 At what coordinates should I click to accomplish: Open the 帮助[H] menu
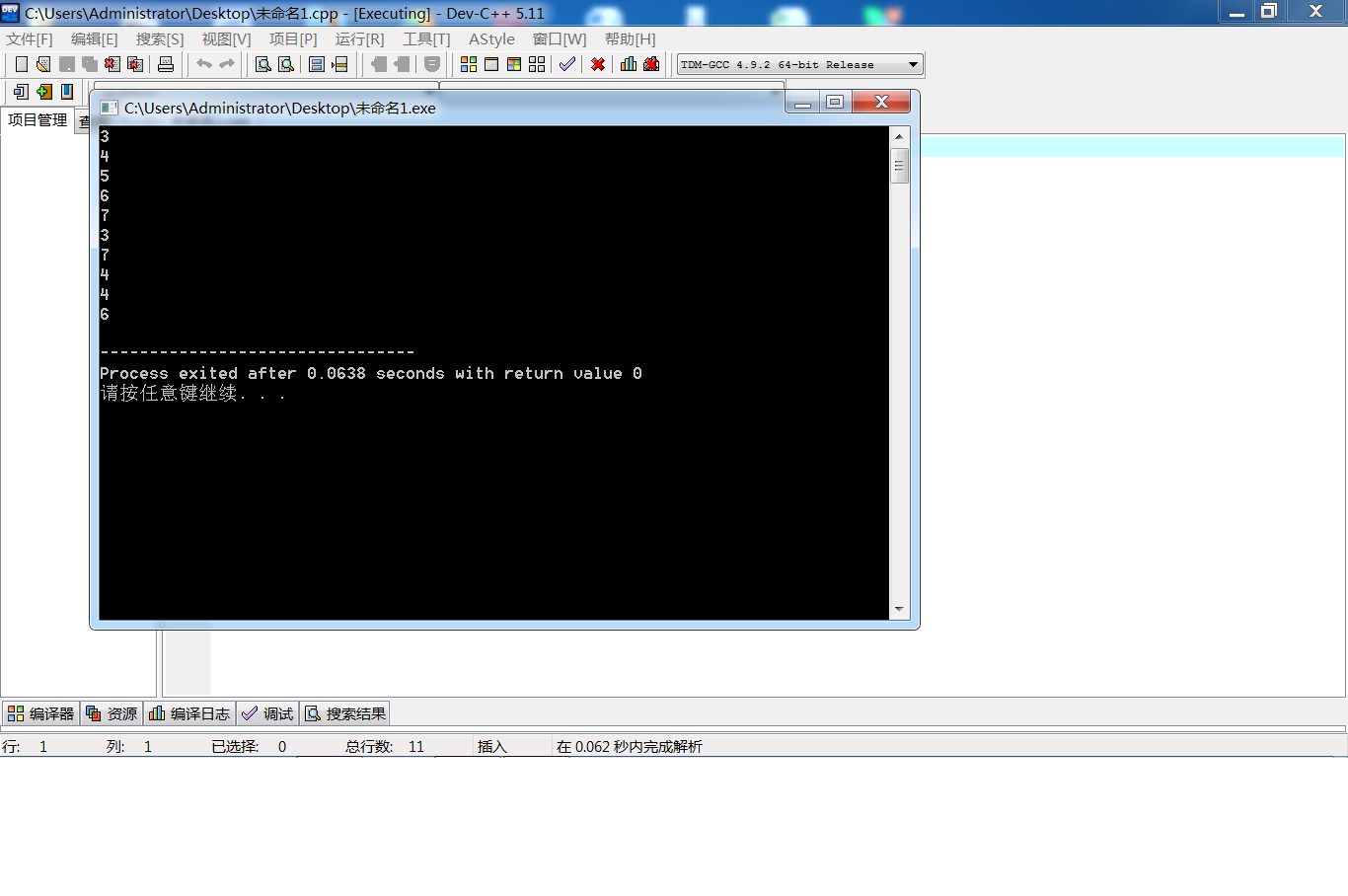click(631, 38)
